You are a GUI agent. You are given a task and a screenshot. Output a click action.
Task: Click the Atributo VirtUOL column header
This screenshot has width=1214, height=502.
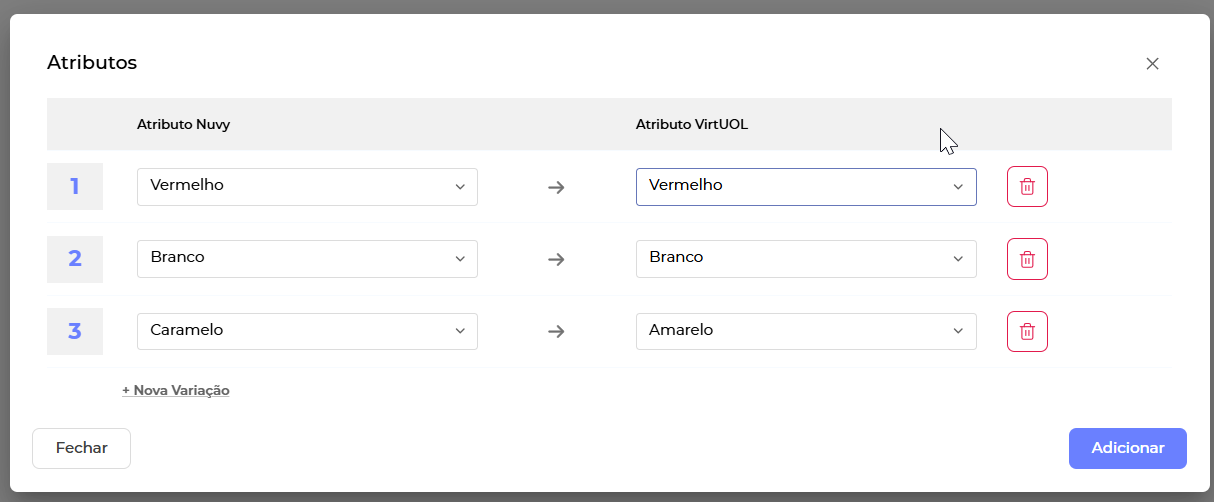point(692,125)
